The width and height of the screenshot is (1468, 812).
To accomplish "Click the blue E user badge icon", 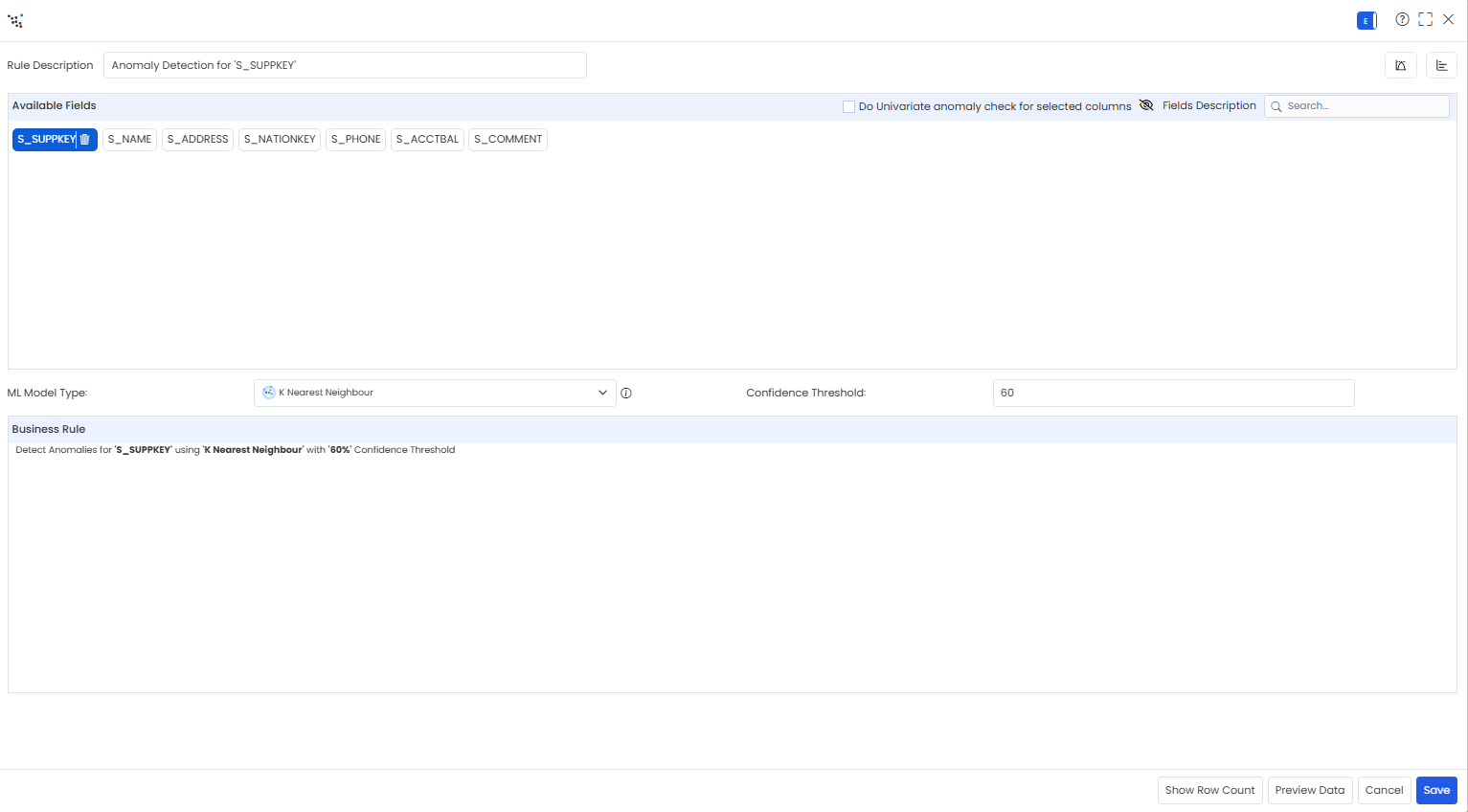I will [1366, 20].
